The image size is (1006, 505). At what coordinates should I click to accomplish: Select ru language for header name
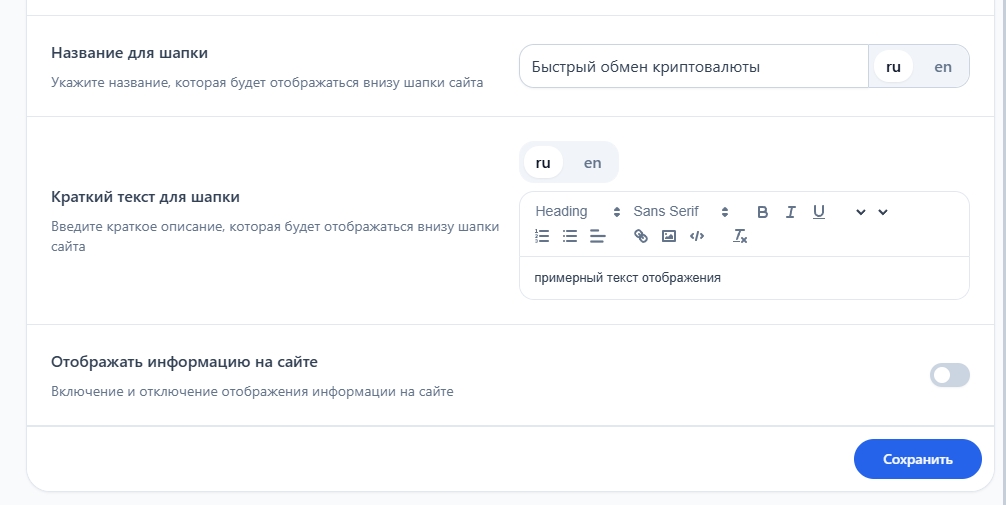coord(893,67)
